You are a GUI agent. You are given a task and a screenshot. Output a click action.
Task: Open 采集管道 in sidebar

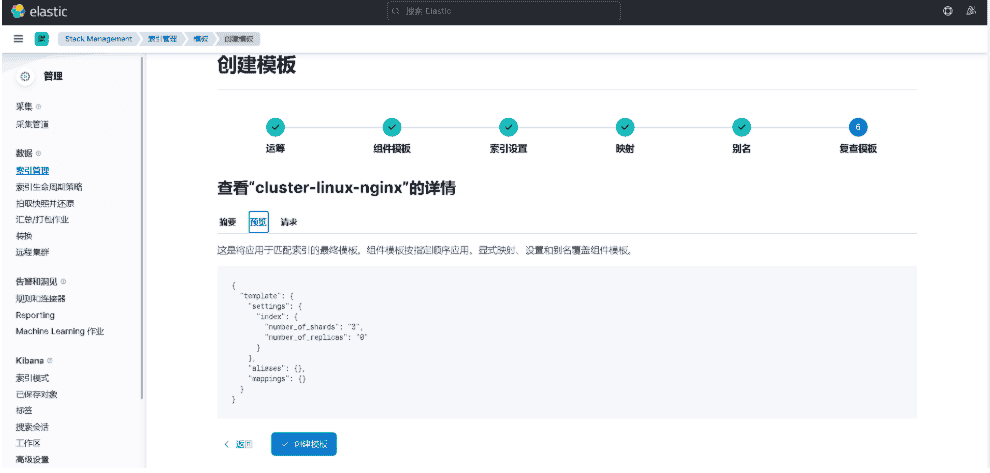pos(32,124)
